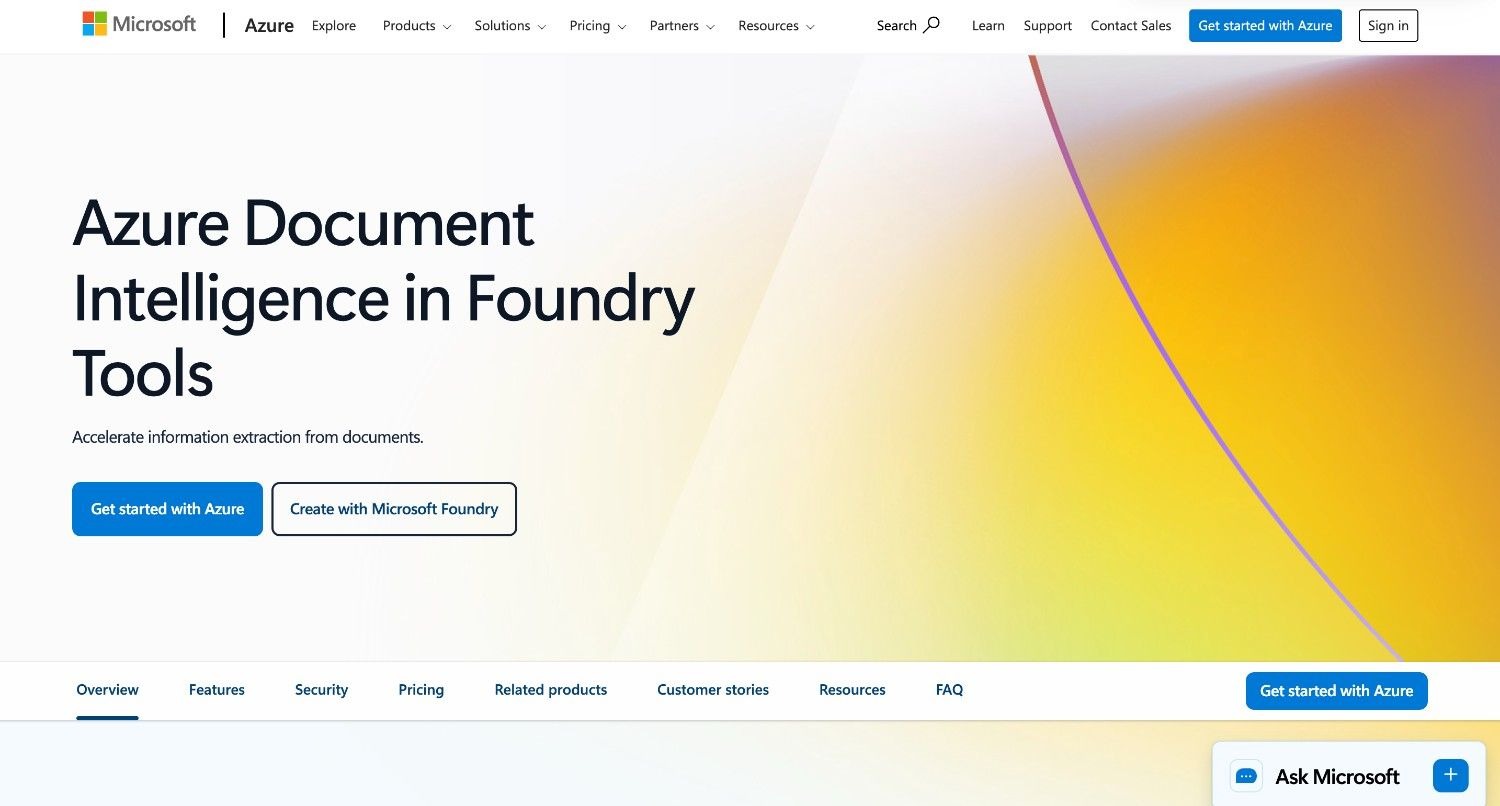
Task: Click the header Get started with Azure button
Action: click(x=1265, y=26)
